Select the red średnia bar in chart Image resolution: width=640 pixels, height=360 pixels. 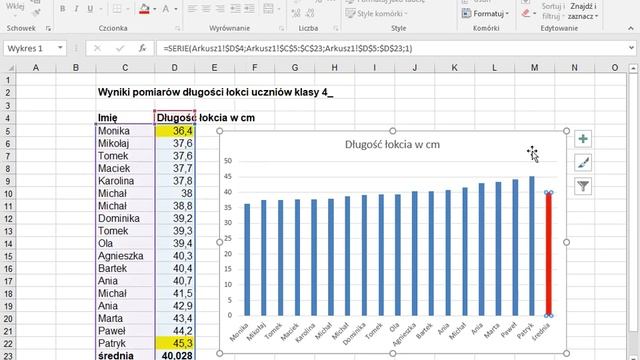[549, 254]
